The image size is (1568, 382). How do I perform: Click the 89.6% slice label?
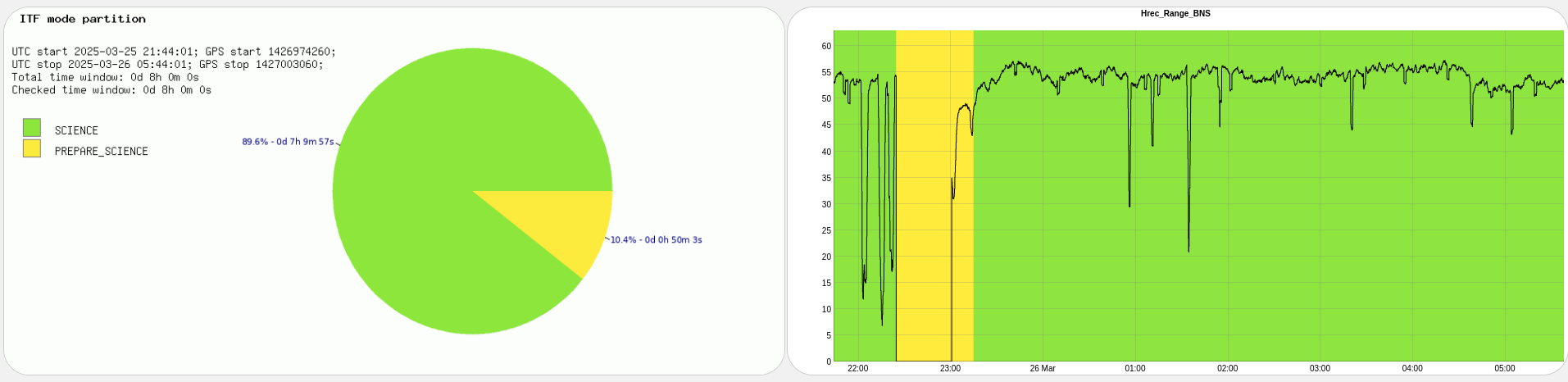[288, 142]
